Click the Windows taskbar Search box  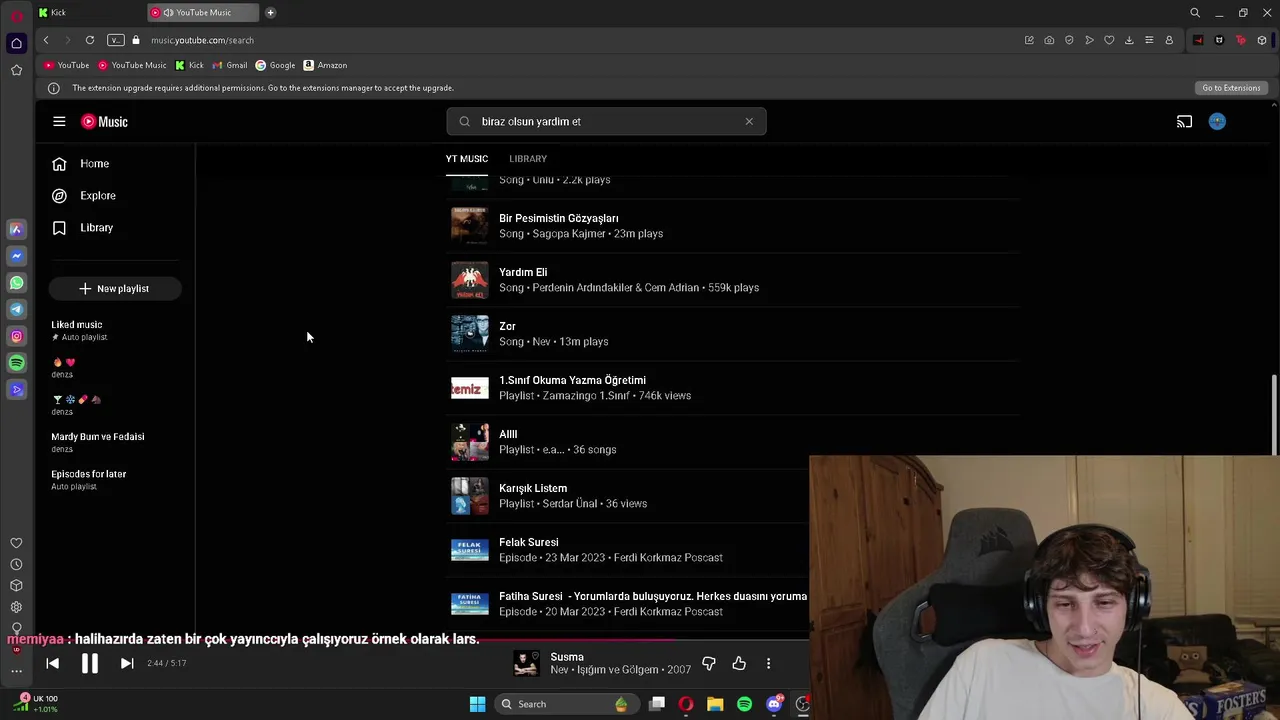click(565, 704)
